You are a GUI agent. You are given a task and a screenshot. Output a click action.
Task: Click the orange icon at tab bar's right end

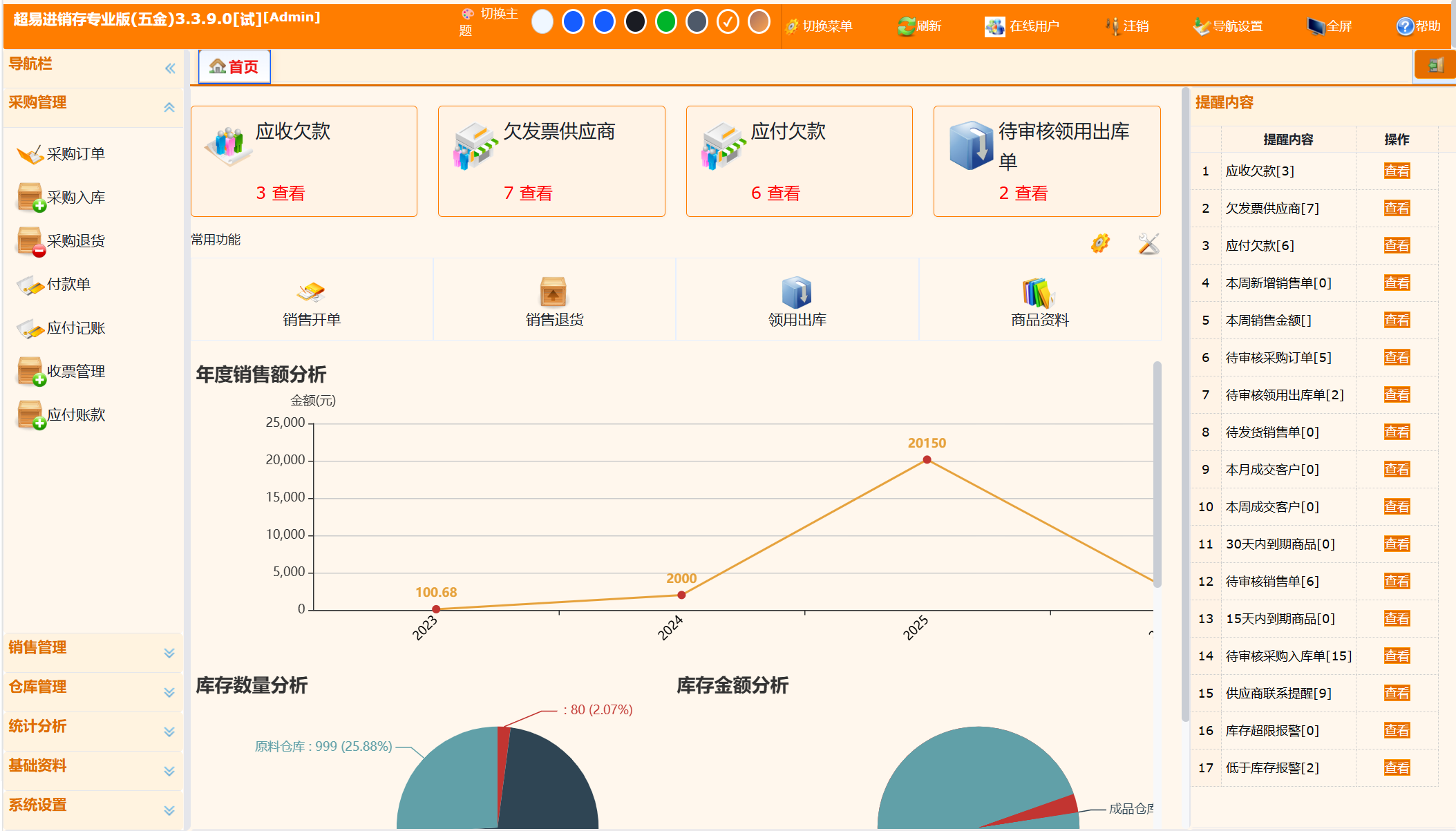click(x=1435, y=66)
